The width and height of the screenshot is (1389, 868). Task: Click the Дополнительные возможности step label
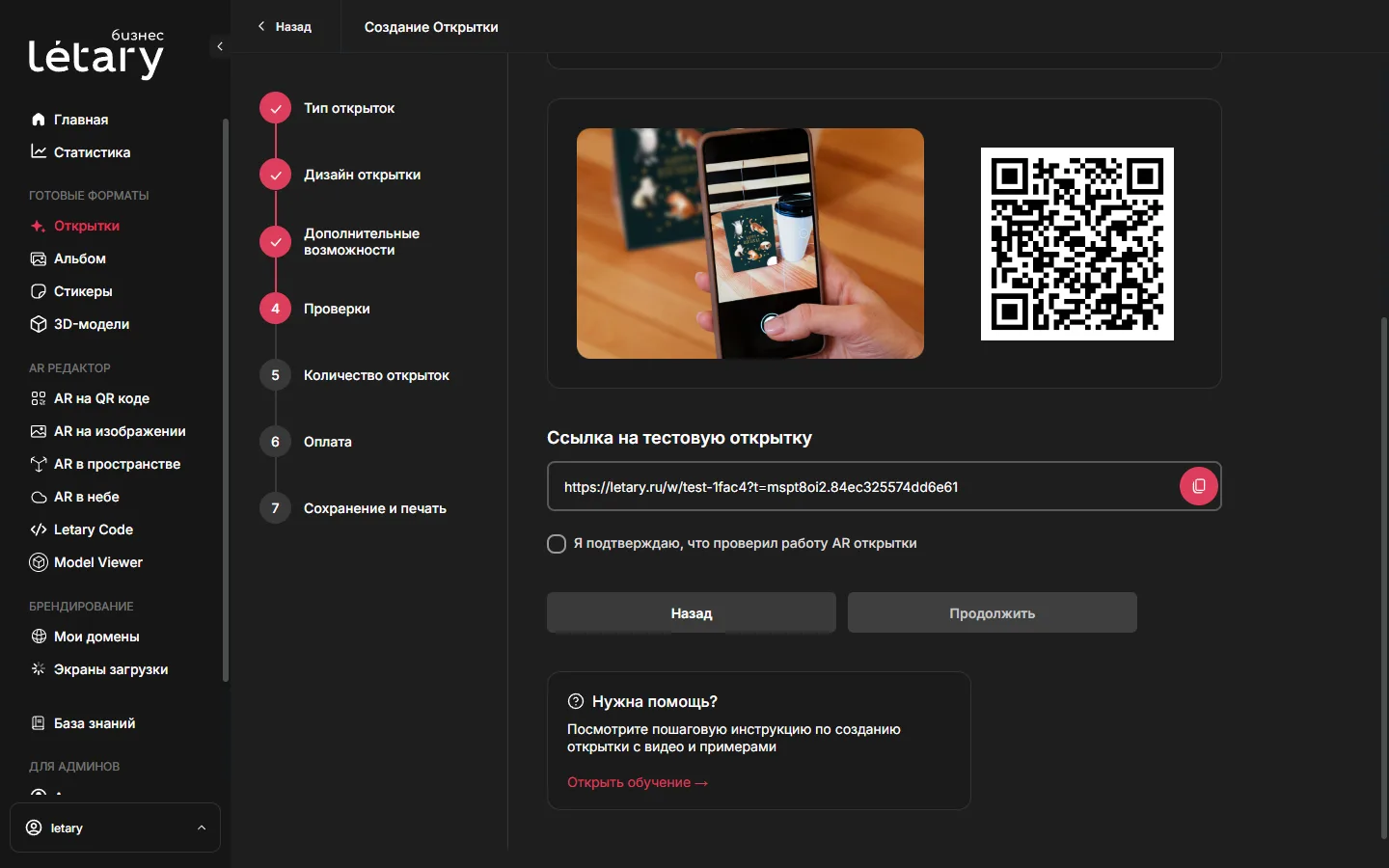(x=362, y=241)
